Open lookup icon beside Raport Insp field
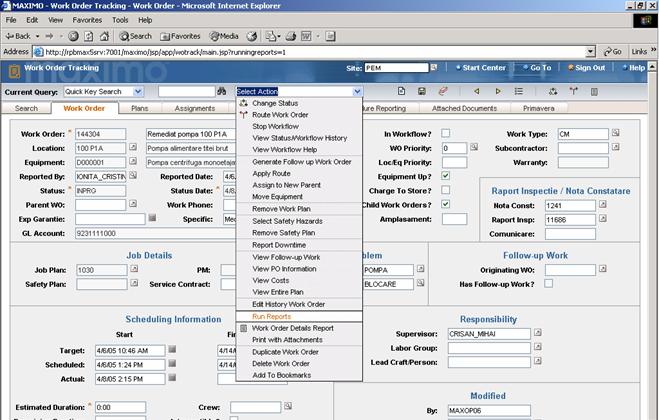659x420 pixels. click(x=603, y=219)
